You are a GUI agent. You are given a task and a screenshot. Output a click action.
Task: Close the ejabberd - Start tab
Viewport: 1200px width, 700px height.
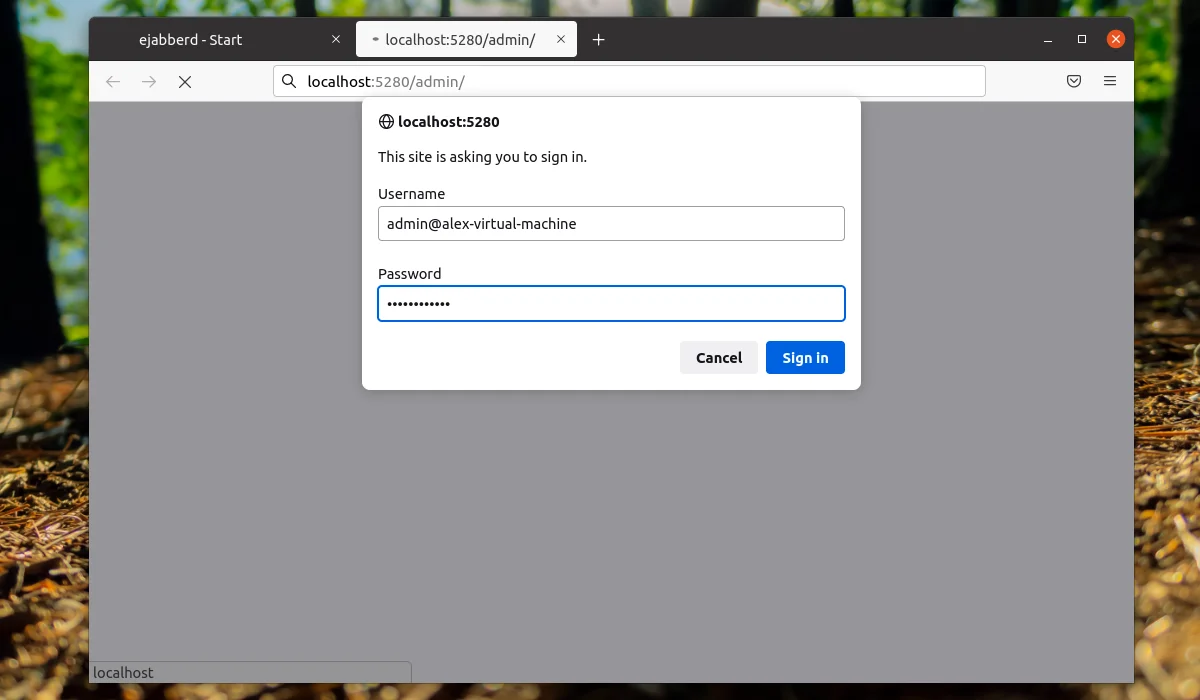[336, 40]
